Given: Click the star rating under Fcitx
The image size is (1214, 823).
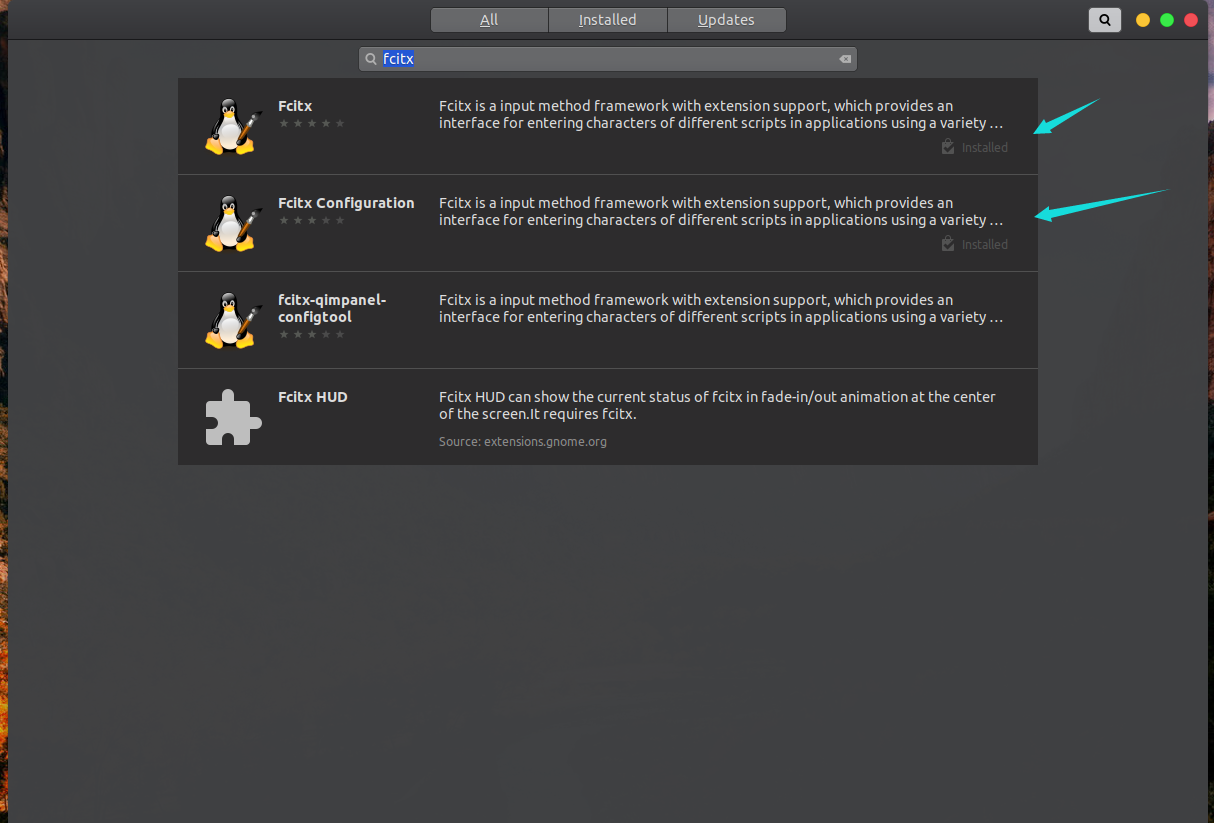Looking at the screenshot, I should (x=312, y=123).
